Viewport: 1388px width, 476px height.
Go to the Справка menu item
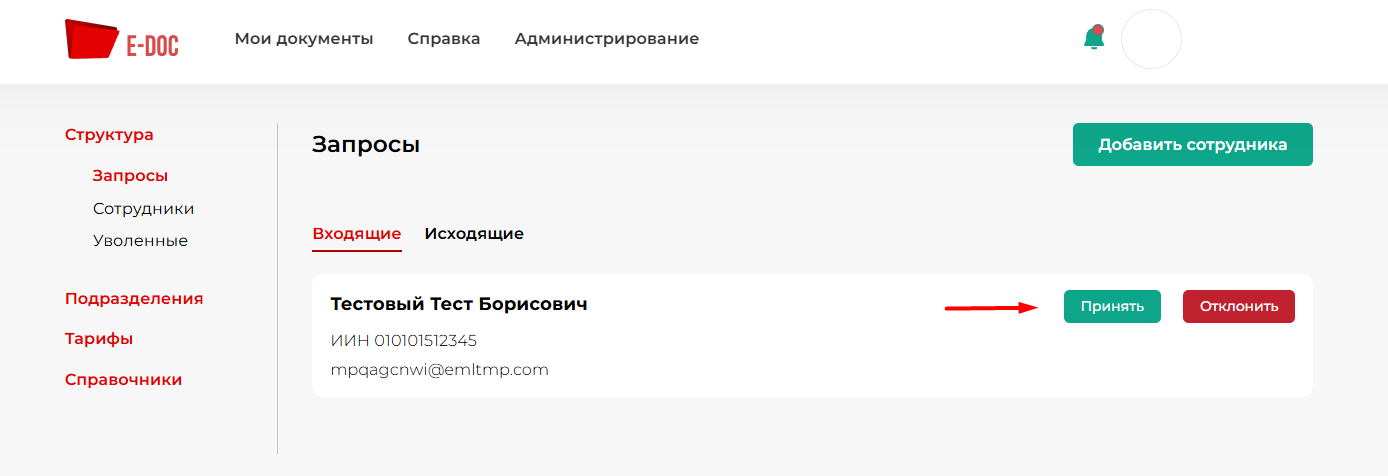click(444, 39)
